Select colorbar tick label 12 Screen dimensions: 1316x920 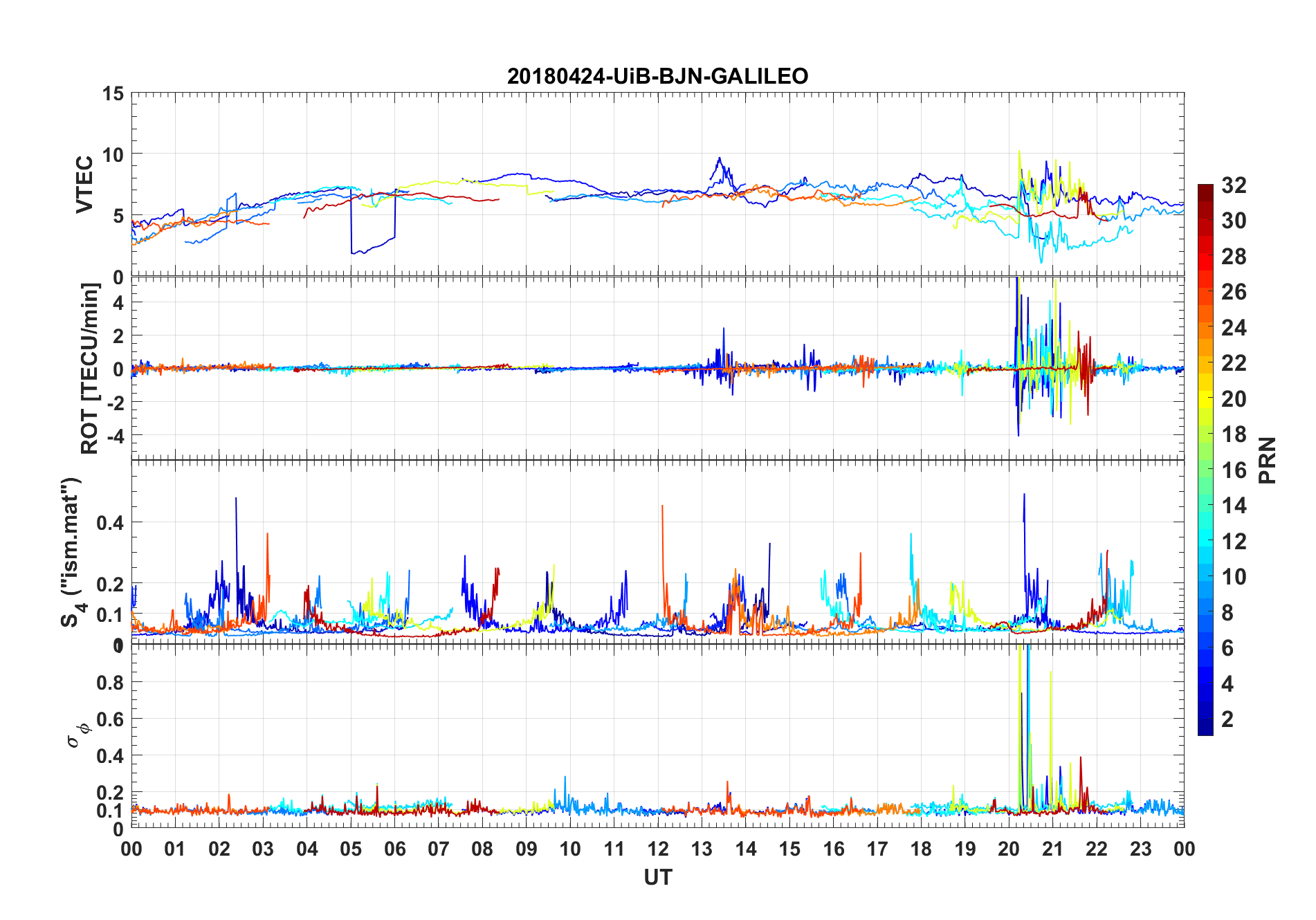coord(1234,542)
